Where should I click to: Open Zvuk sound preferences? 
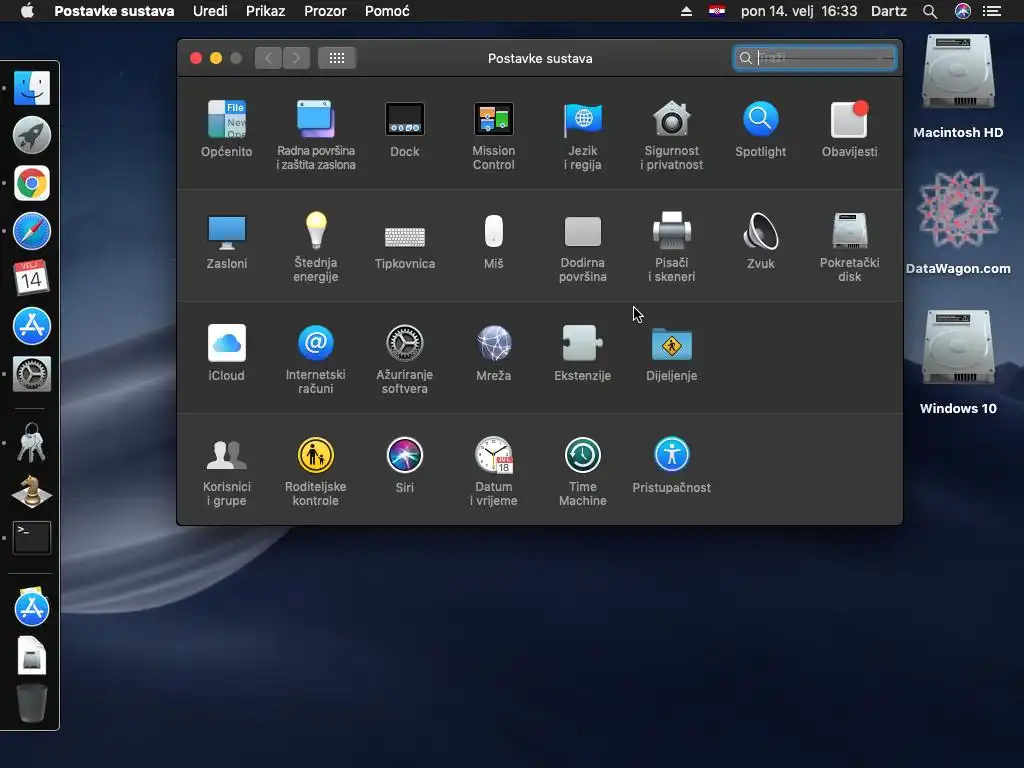coord(760,242)
